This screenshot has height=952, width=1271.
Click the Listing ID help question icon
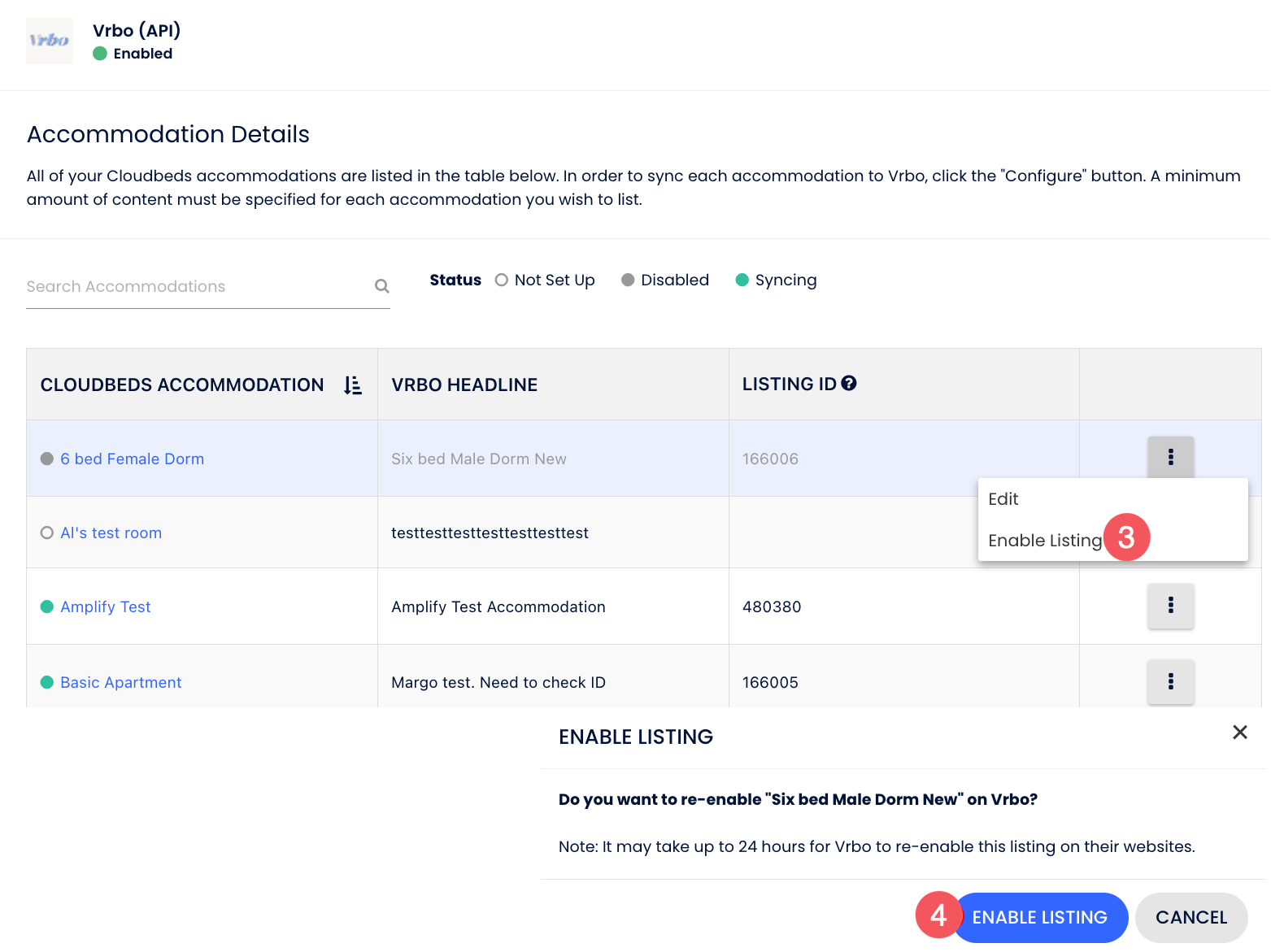[849, 384]
